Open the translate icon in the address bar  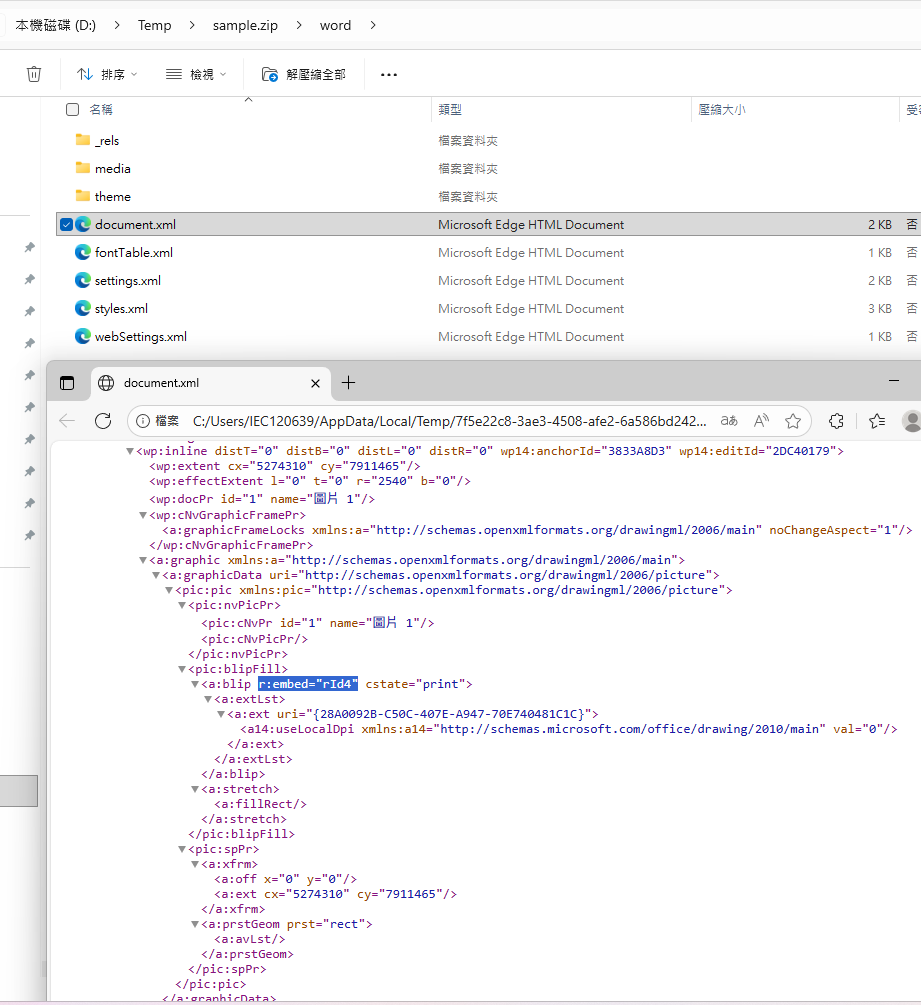click(x=729, y=421)
